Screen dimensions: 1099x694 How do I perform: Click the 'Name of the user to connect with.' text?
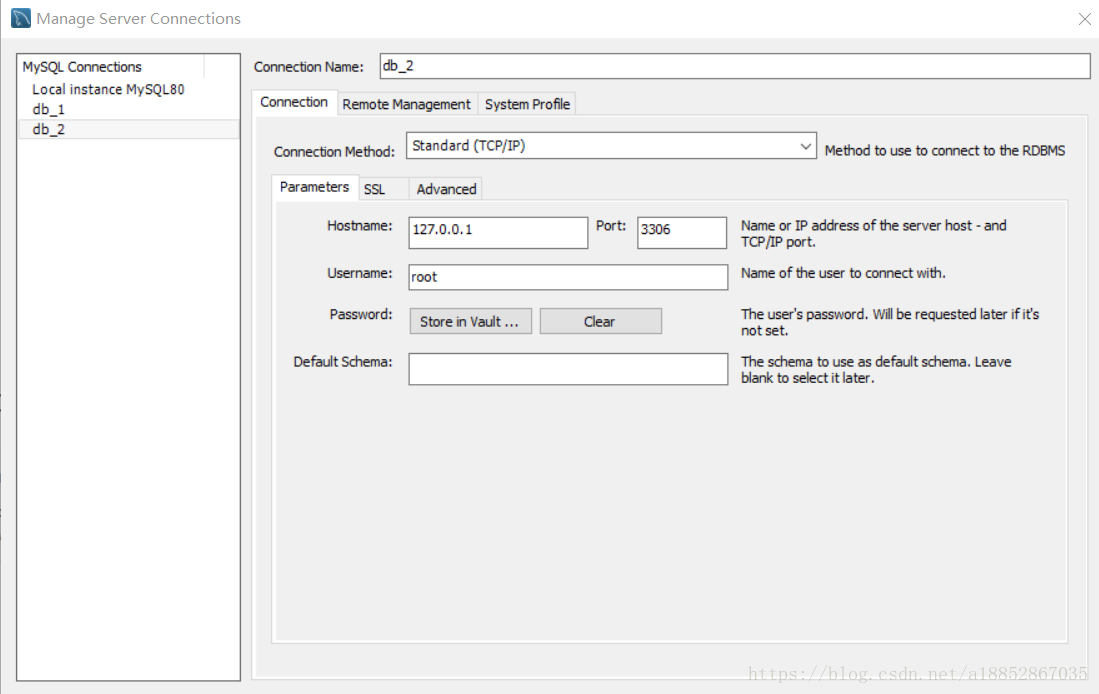843,273
